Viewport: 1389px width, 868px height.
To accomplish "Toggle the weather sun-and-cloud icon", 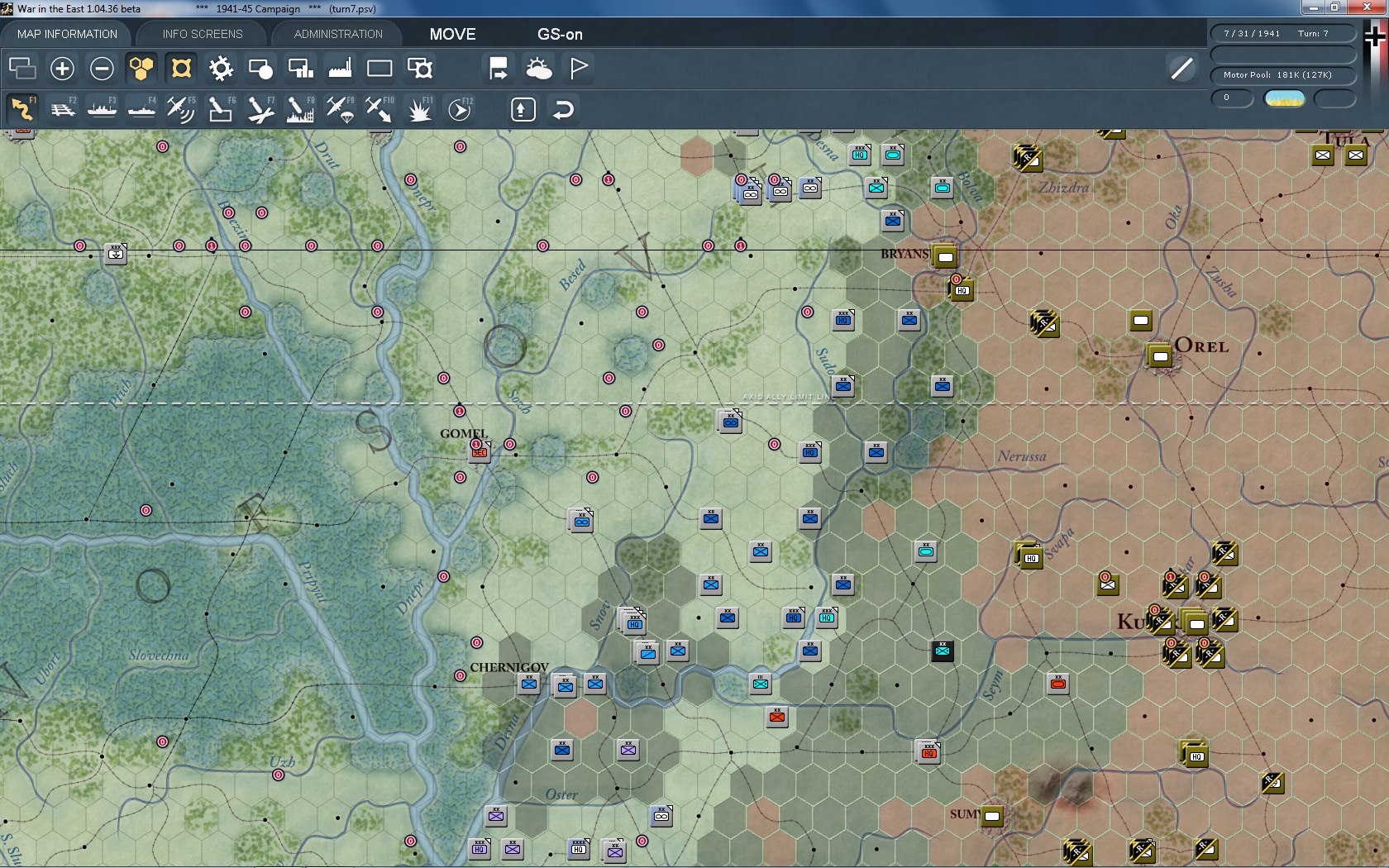I will coord(538,68).
